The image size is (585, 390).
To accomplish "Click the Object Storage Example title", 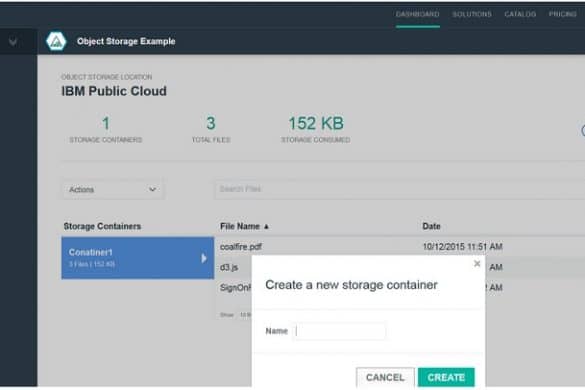I will click(126, 41).
